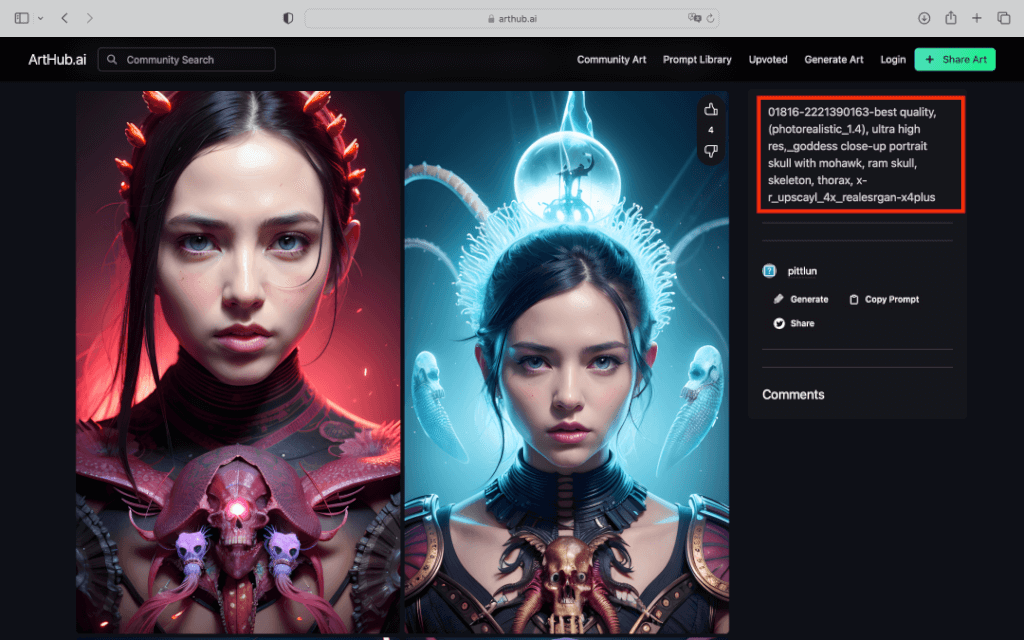The image size is (1024, 640).
Task: Click the Login link
Action: pyautogui.click(x=893, y=59)
